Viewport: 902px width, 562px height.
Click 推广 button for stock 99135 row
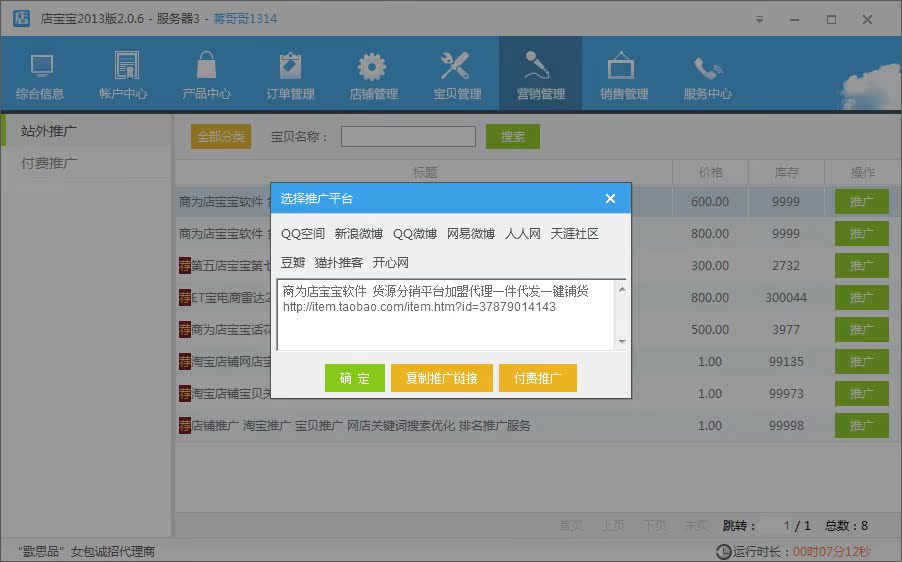click(x=862, y=361)
